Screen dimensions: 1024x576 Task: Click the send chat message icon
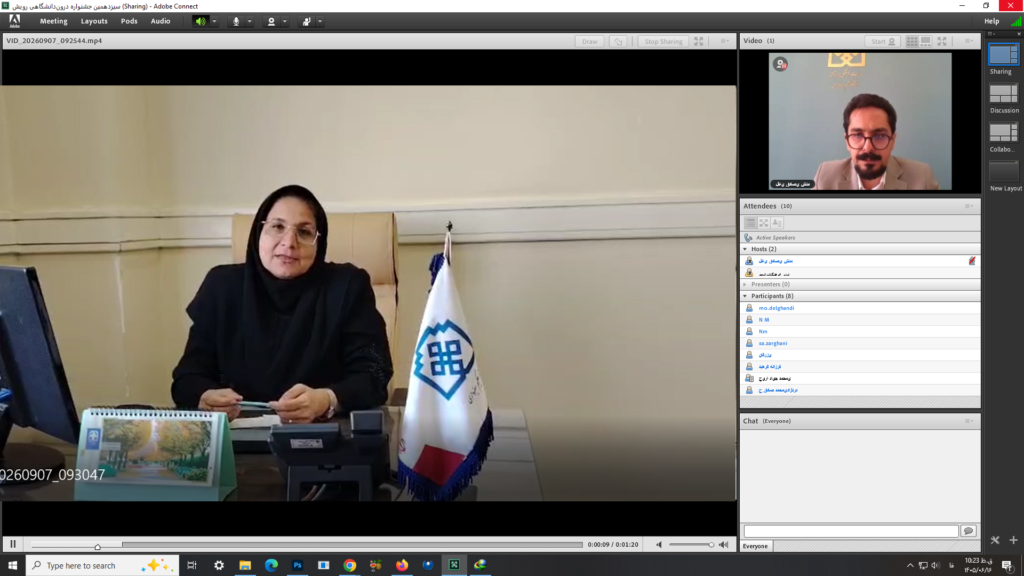click(968, 531)
